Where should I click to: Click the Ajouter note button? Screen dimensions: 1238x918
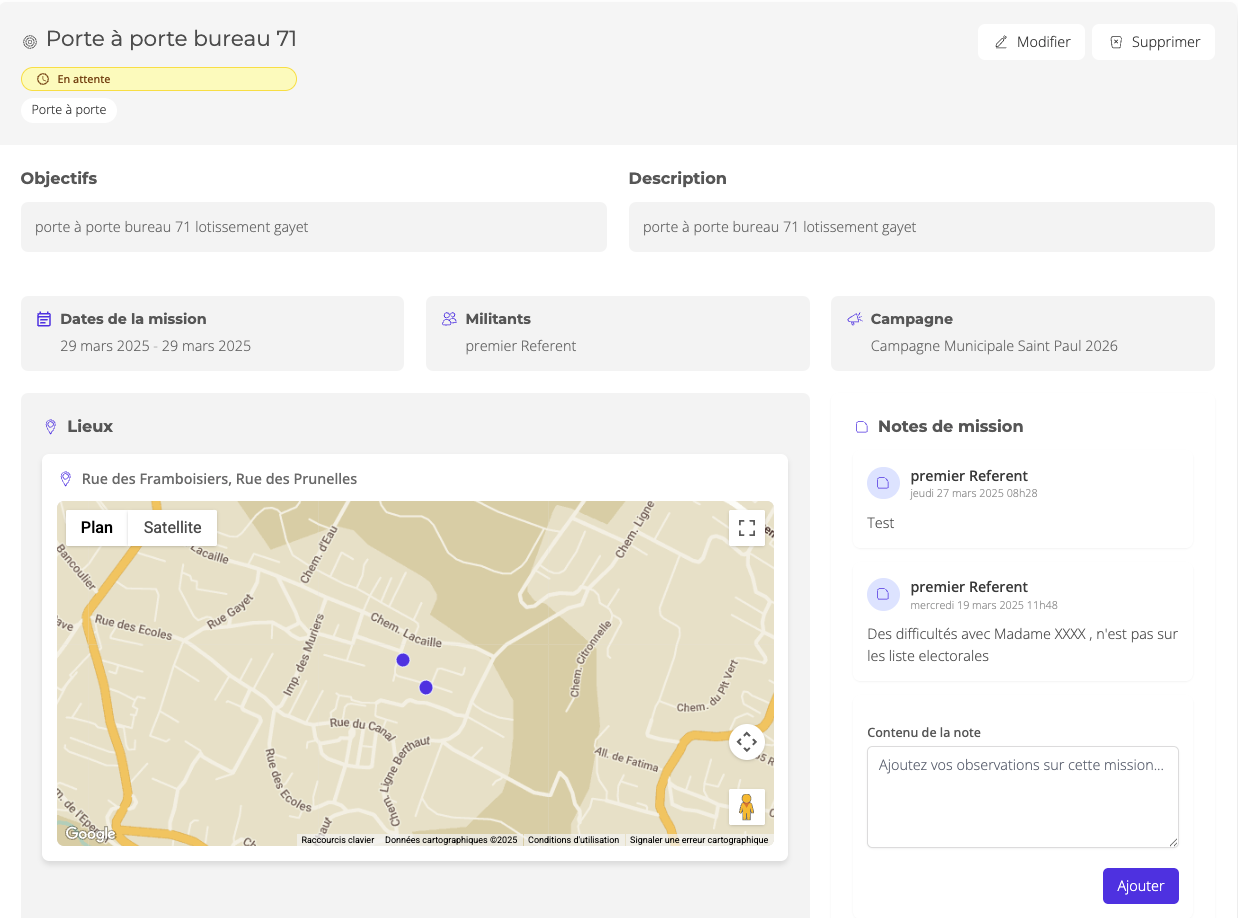(x=1140, y=886)
